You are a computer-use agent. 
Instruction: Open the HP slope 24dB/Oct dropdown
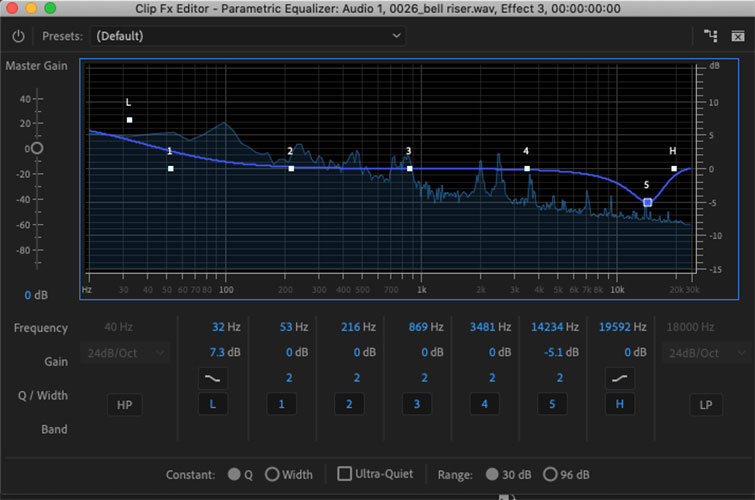(x=127, y=353)
